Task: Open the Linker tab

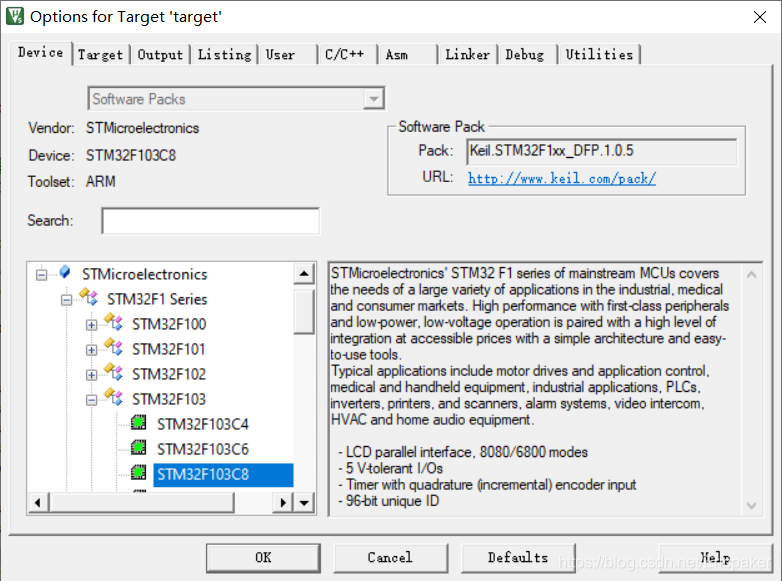Action: [467, 54]
